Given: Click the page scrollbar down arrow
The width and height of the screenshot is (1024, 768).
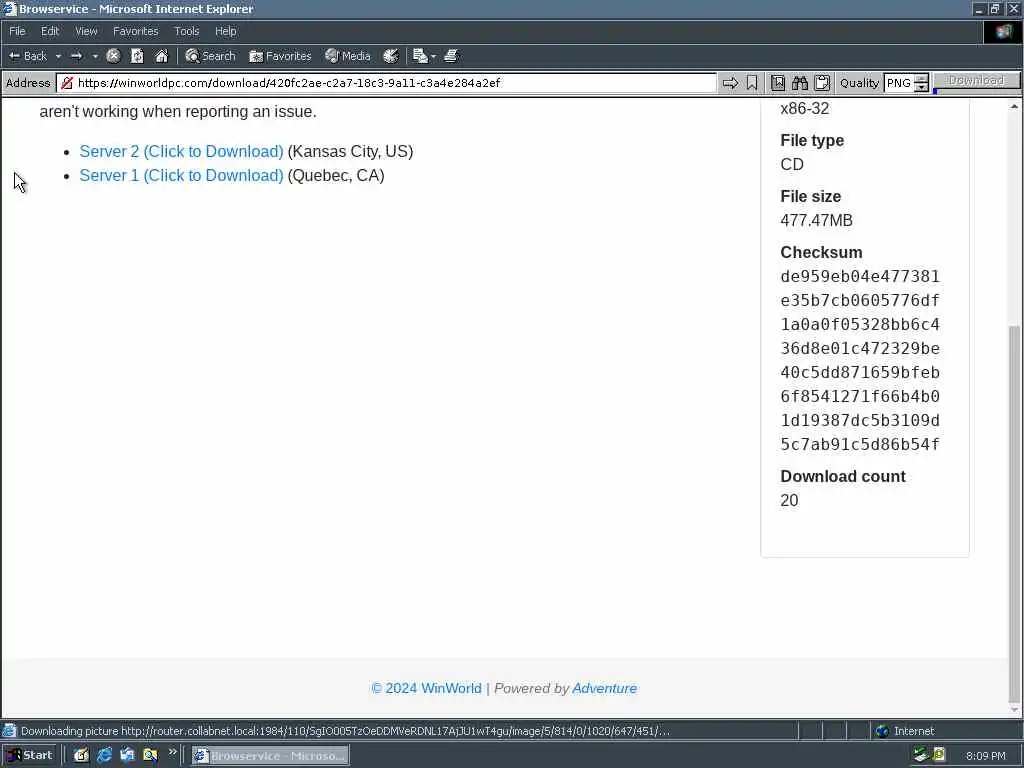Looking at the screenshot, I should 1014,710.
